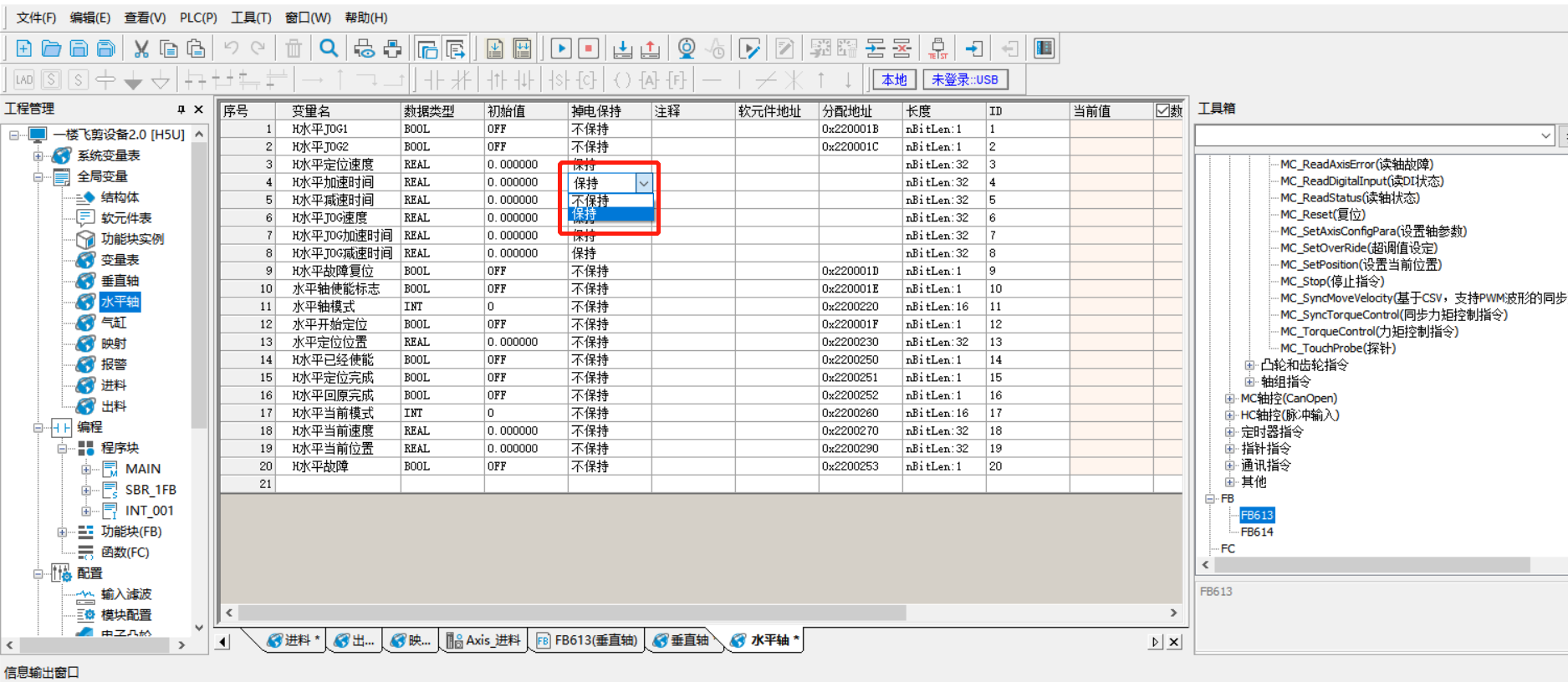Screen dimensions: 1568x682
Task: Switch to the Axis_进料 tab
Action: [484, 640]
